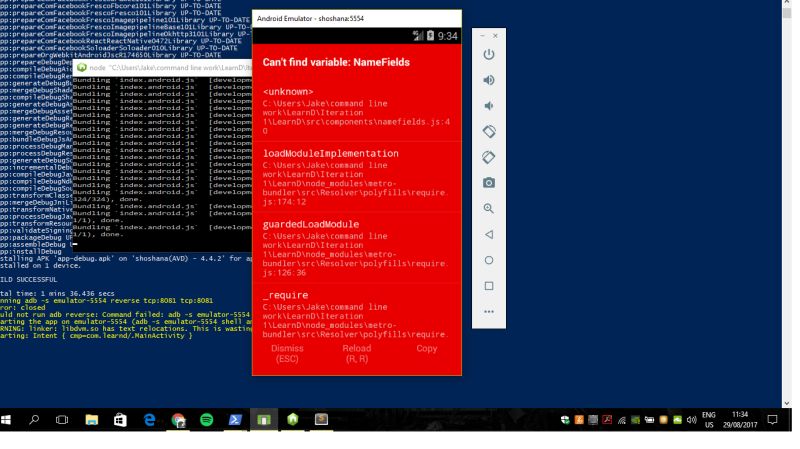Tap the guardedLoadModule stack frame
800x449 pixels.
[x=357, y=247]
